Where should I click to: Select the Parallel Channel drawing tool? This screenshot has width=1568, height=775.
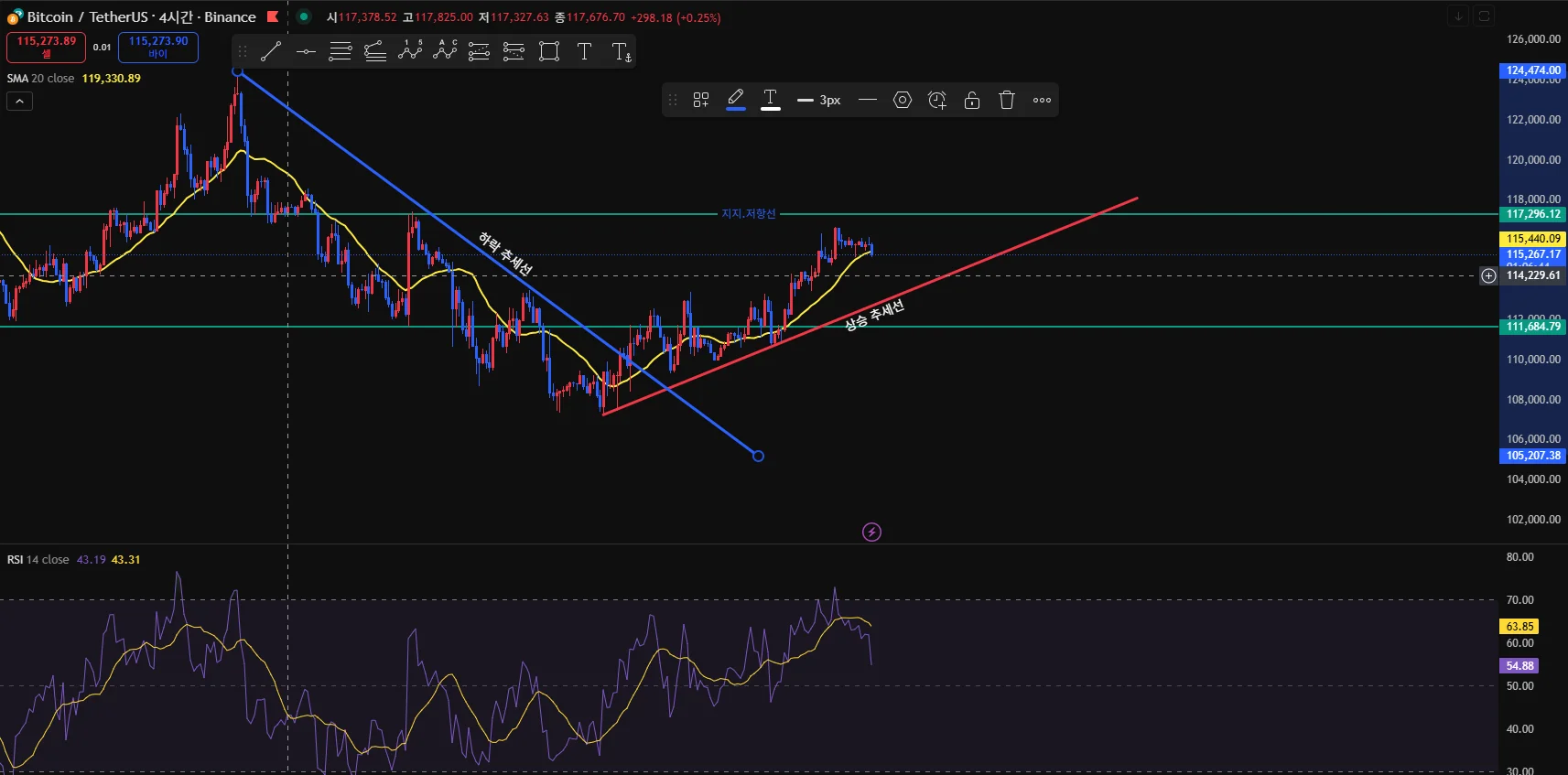point(340,51)
